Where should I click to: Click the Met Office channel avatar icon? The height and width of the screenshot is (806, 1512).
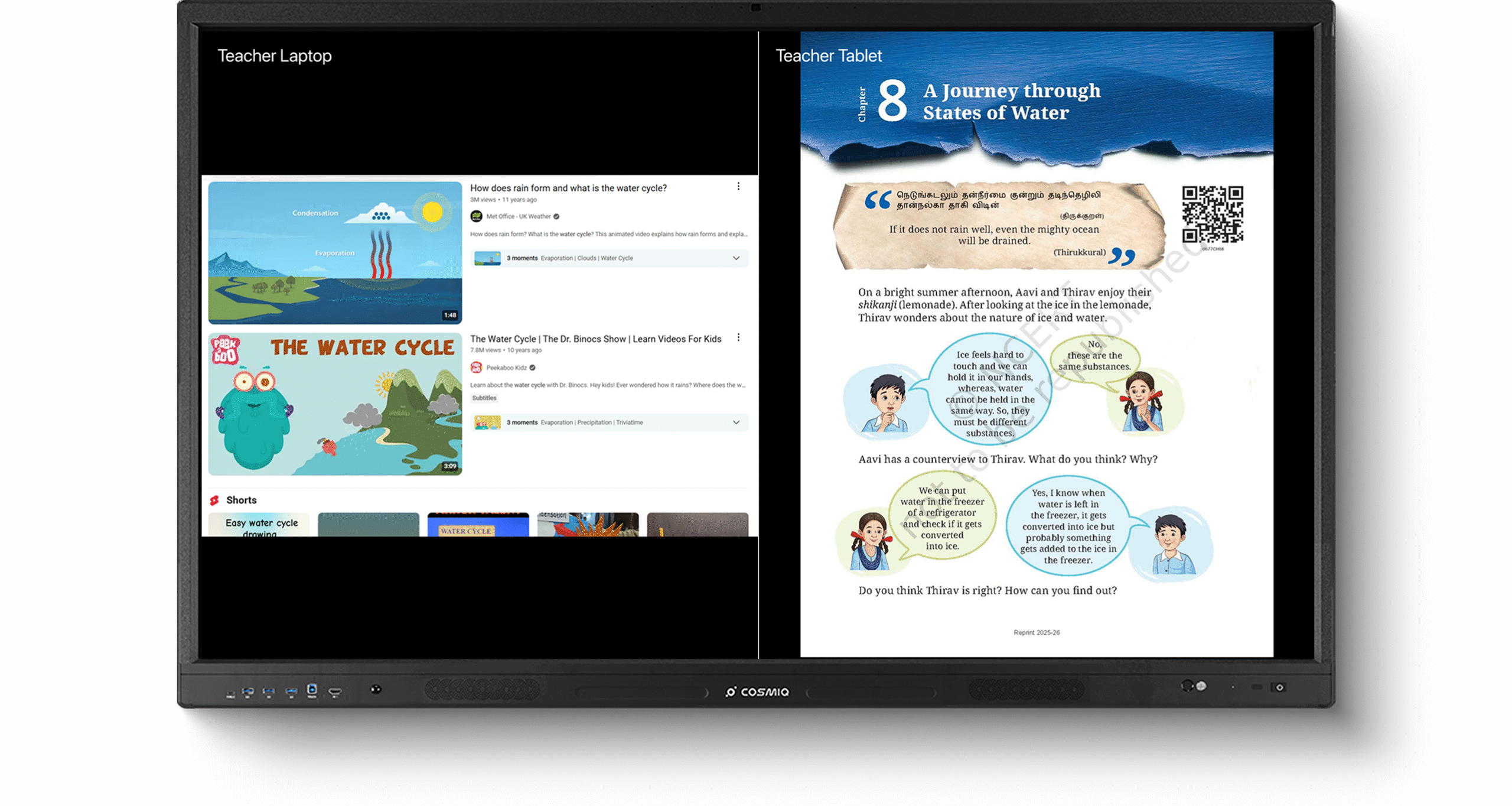[476, 216]
